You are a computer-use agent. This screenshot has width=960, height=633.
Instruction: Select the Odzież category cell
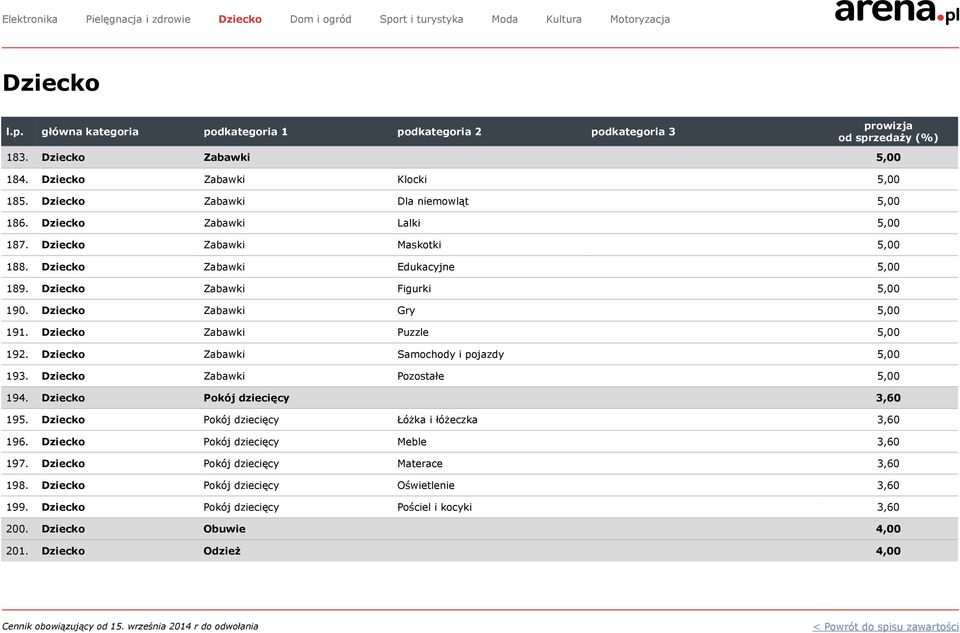[x=222, y=551]
